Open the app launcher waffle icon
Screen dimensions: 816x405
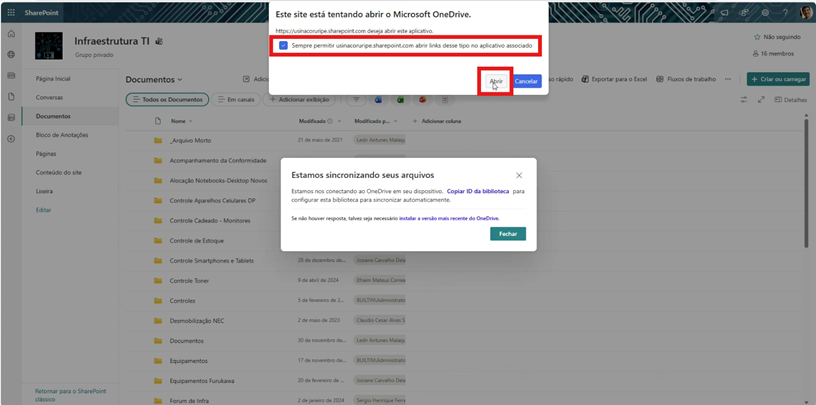(x=11, y=12)
